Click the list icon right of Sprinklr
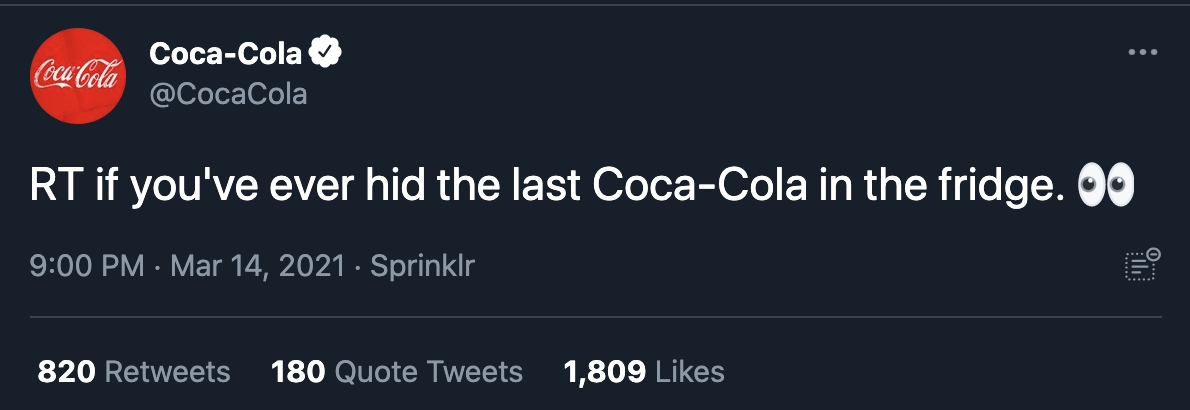 (1141, 265)
